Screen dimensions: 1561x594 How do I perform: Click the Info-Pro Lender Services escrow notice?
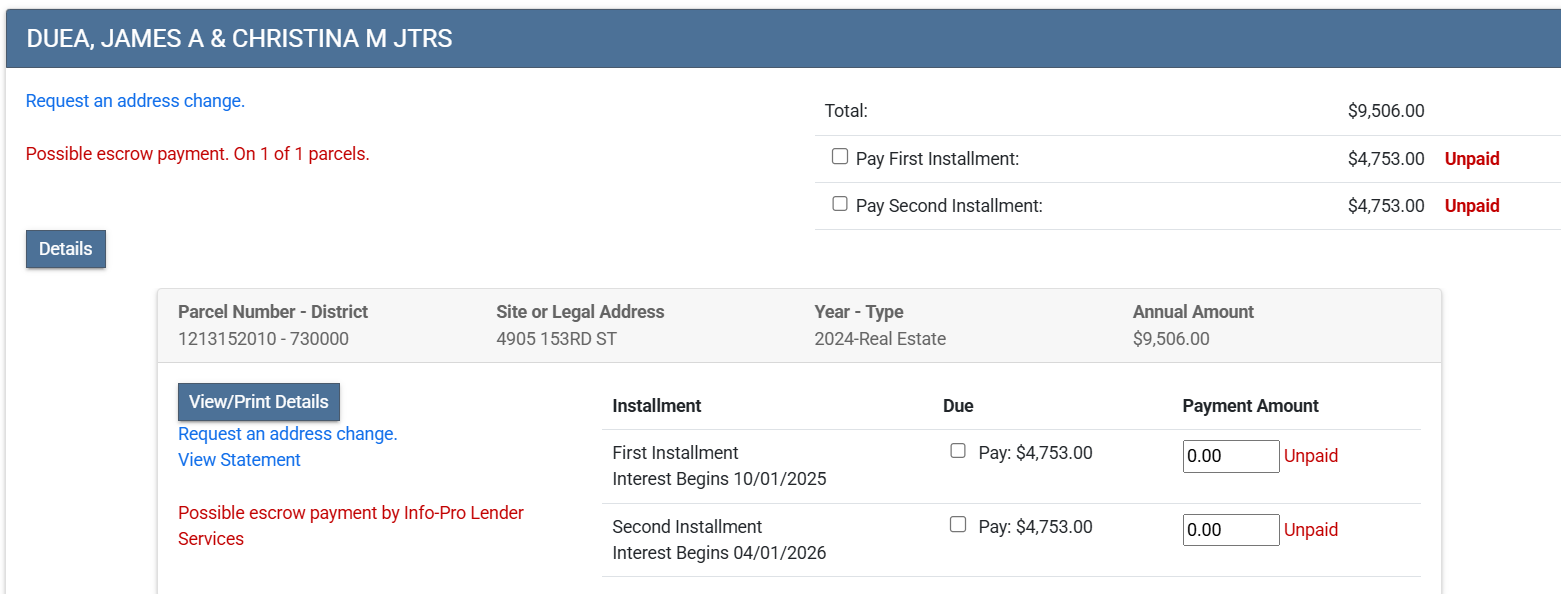(350, 526)
